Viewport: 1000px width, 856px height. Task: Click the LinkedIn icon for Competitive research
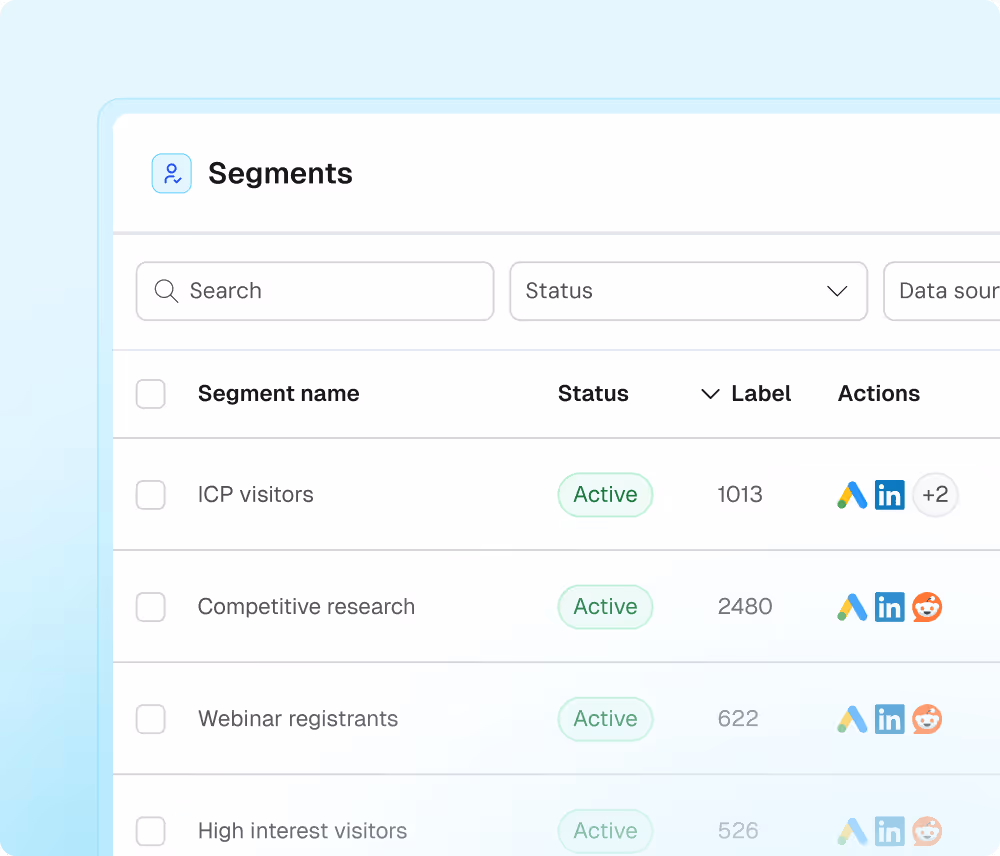click(x=889, y=607)
